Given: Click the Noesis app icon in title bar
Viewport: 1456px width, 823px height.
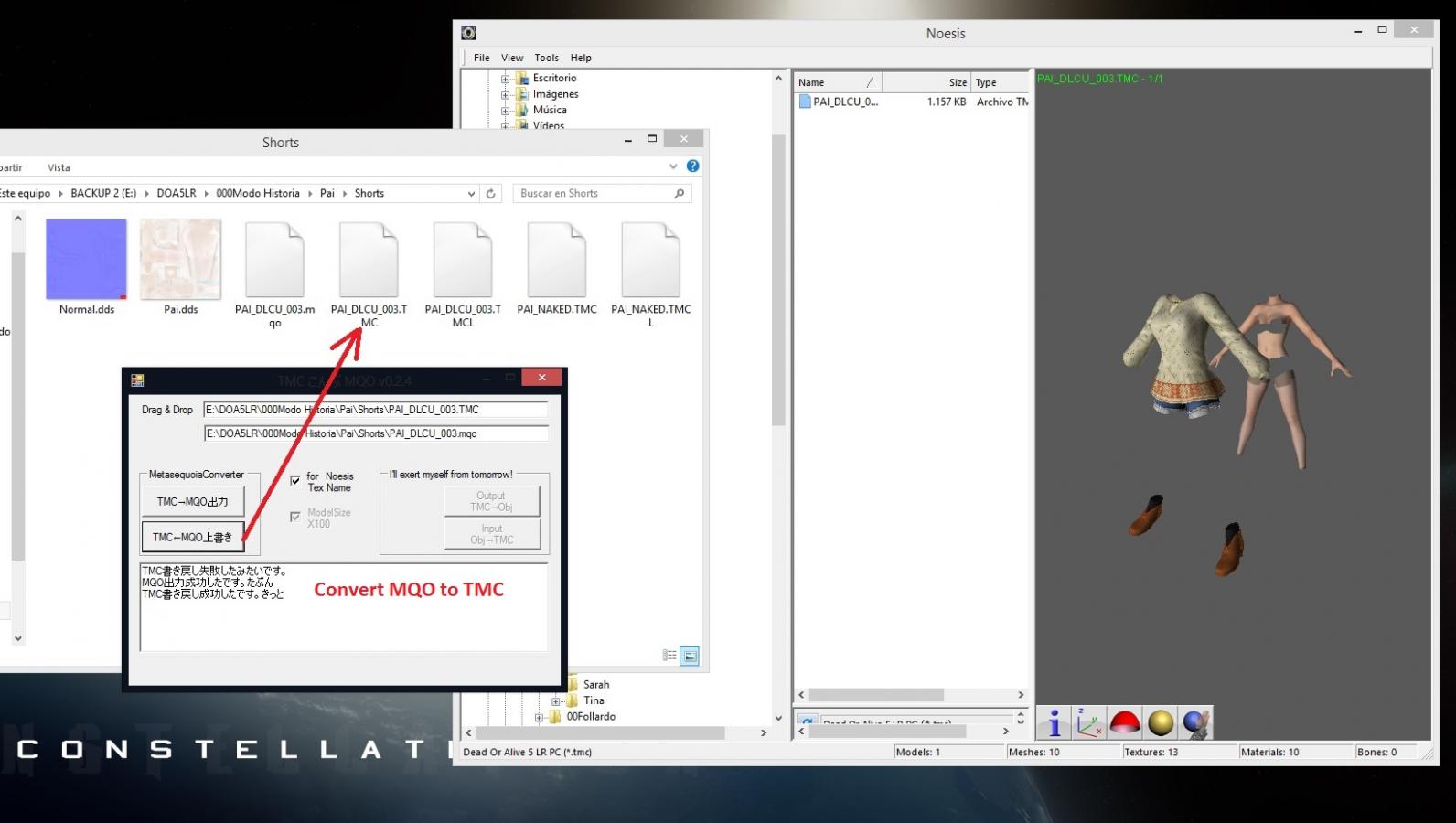Looking at the screenshot, I should (468, 33).
